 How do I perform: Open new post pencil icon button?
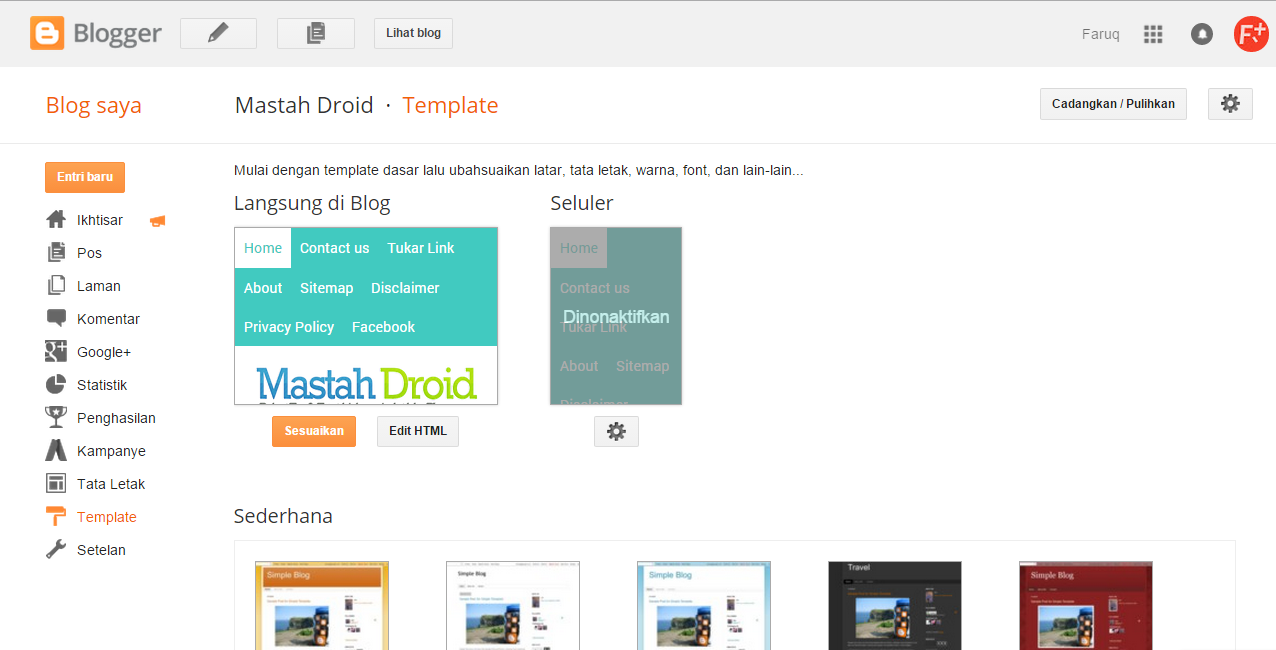(218, 33)
